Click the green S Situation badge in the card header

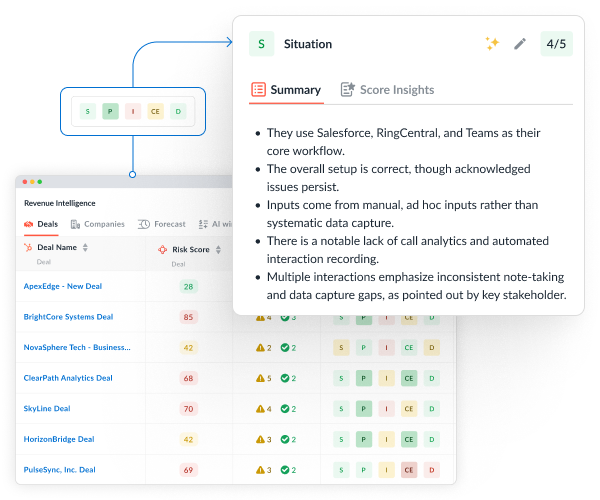pyautogui.click(x=261, y=44)
